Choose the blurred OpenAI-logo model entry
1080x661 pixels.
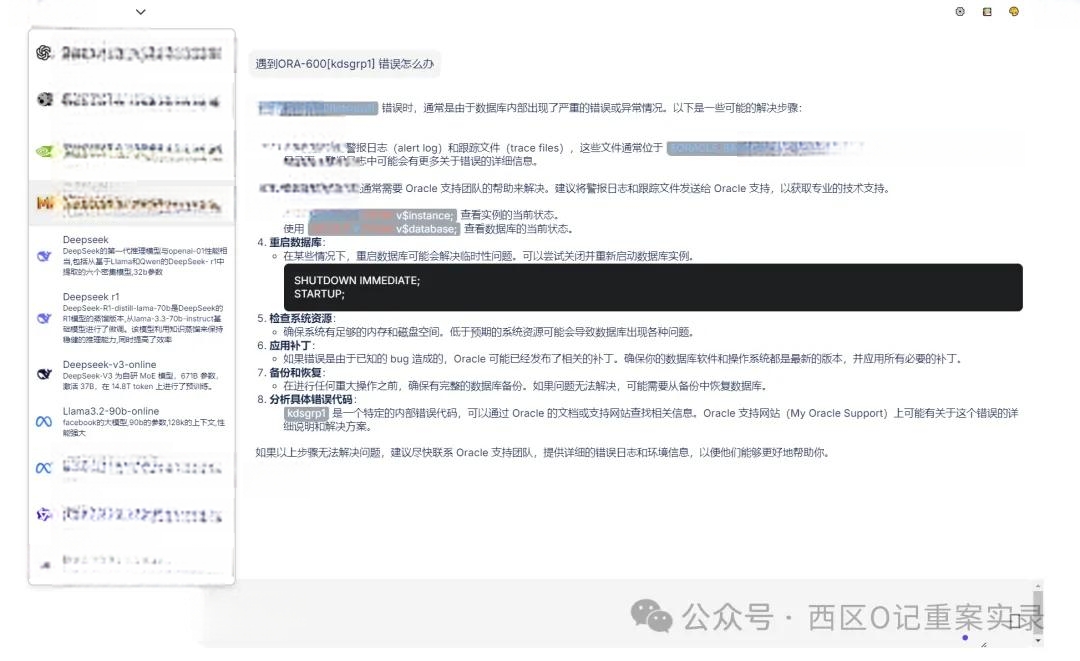132,53
